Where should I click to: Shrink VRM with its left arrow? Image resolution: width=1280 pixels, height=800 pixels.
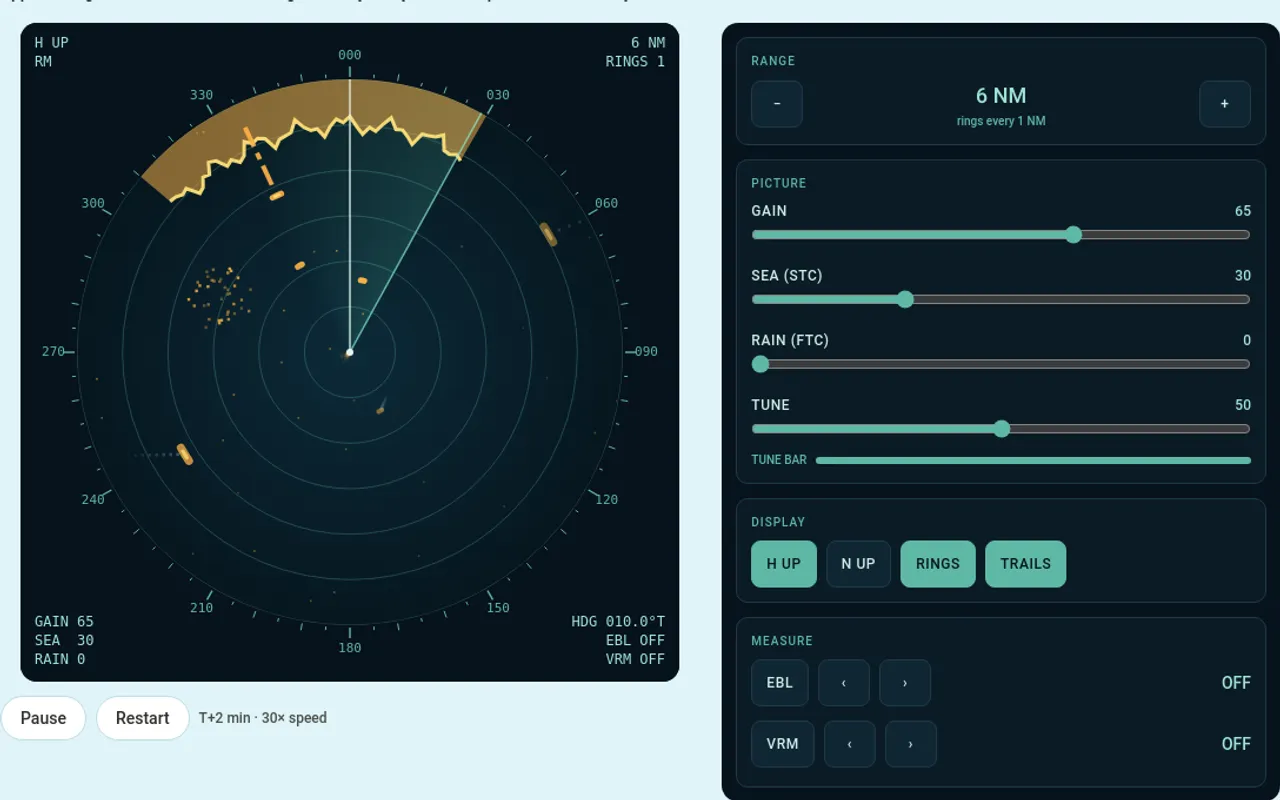point(850,744)
